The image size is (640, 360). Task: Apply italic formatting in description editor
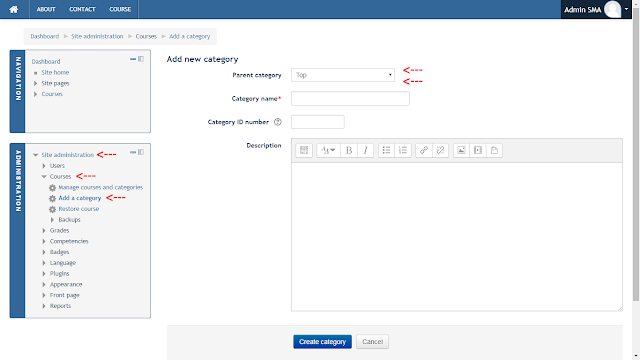pos(366,150)
